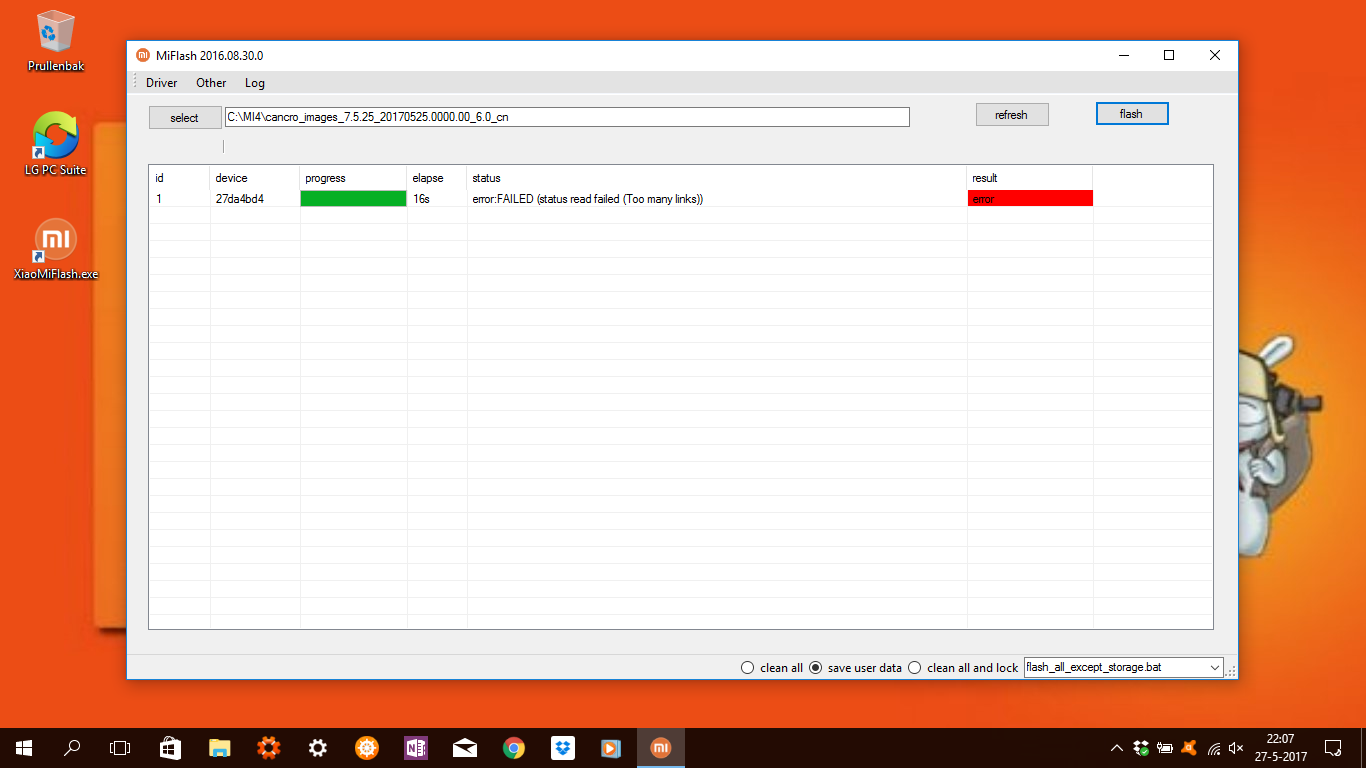Image resolution: width=1366 pixels, height=768 pixels.
Task: Show hidden system tray icons
Action: point(1117,747)
